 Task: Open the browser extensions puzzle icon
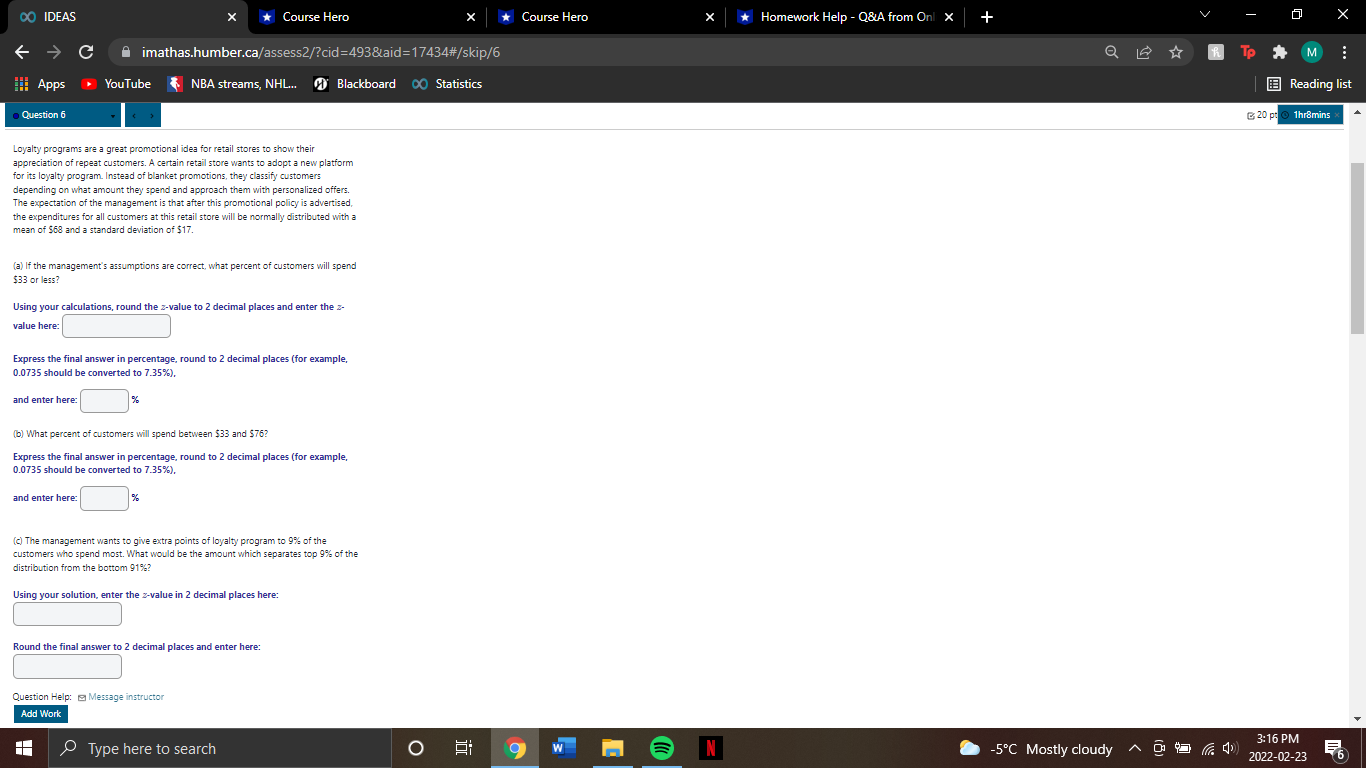1282,51
